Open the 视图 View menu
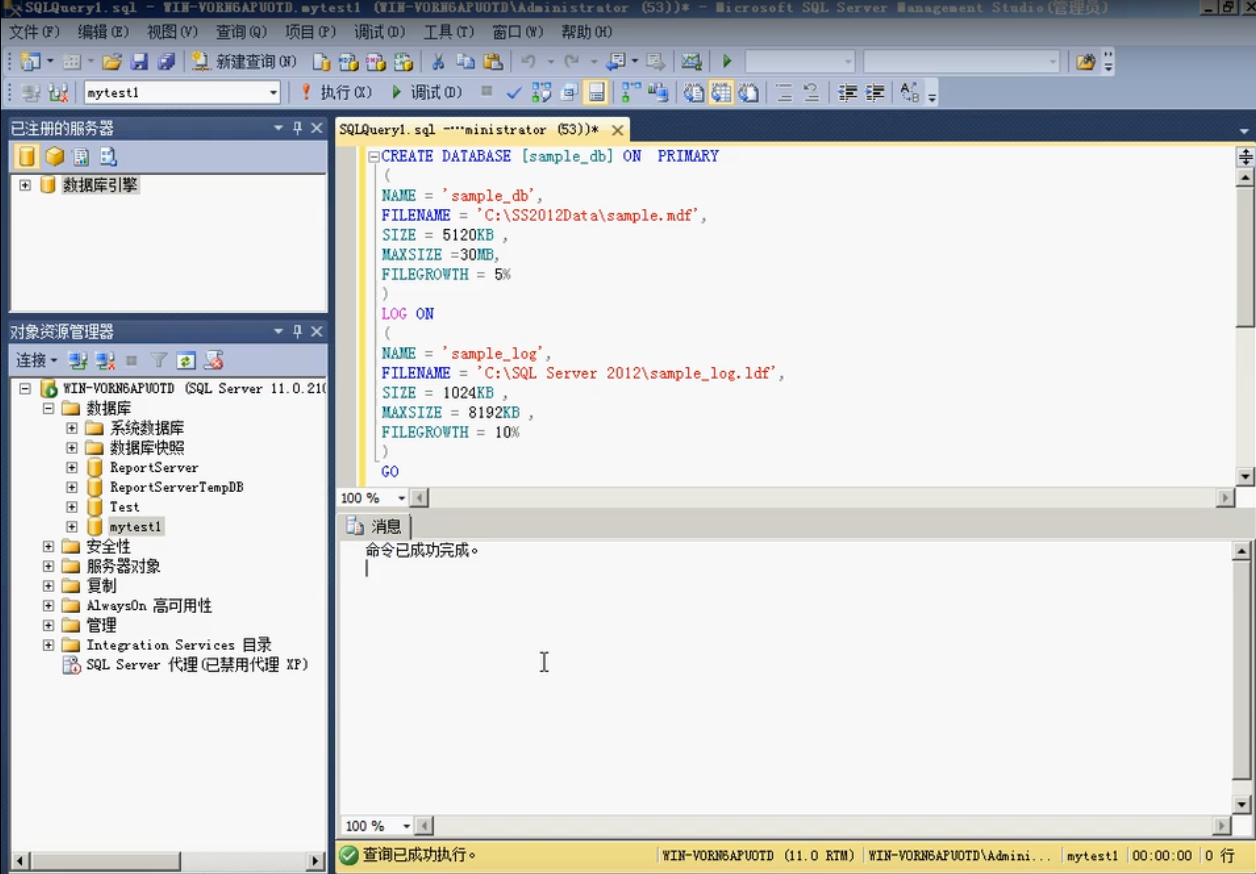Screen dimensions: 1256x874 [172, 32]
